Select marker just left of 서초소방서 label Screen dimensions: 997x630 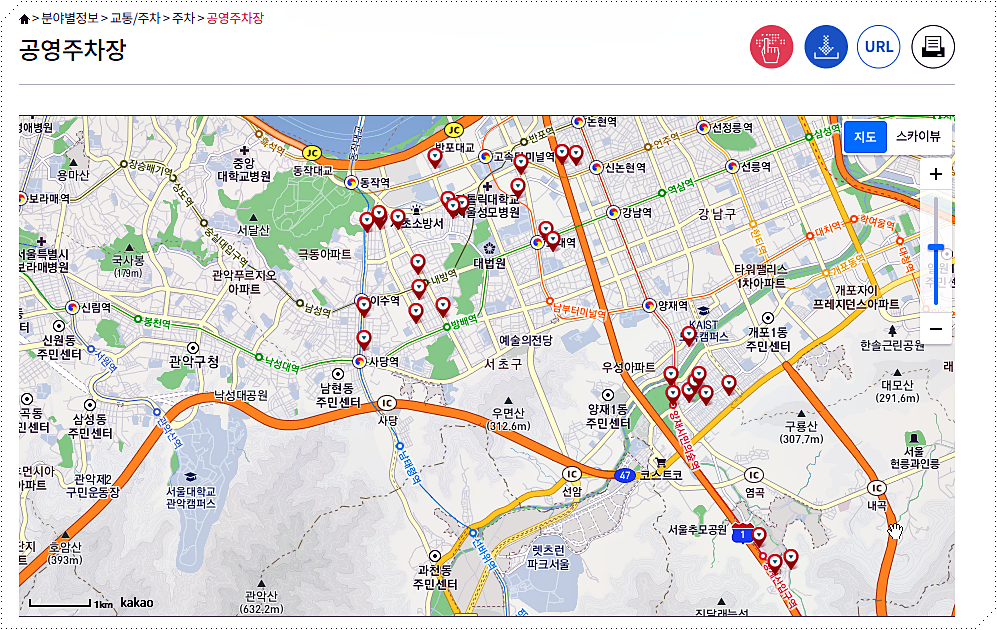click(398, 218)
